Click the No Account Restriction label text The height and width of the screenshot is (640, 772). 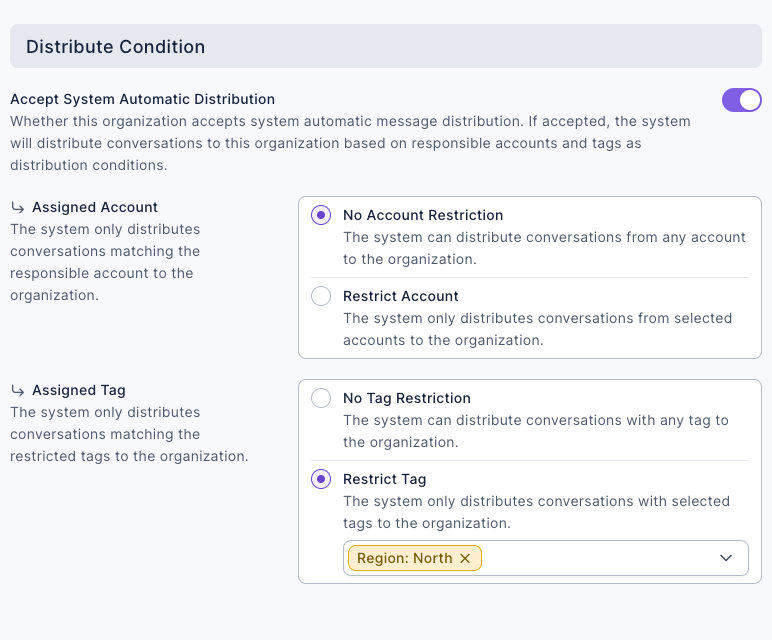tap(423, 215)
